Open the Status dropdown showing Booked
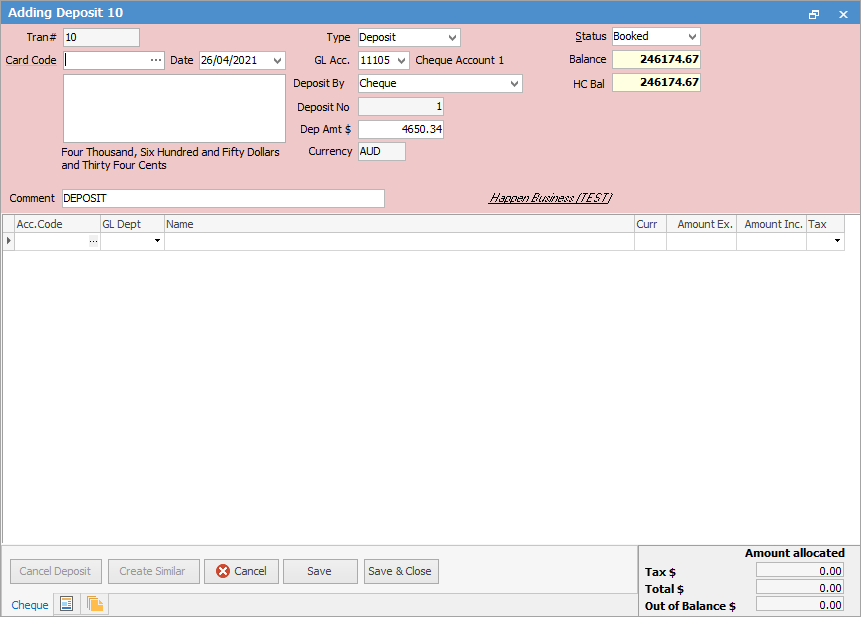Viewport: 861px width, 617px height. pos(691,36)
